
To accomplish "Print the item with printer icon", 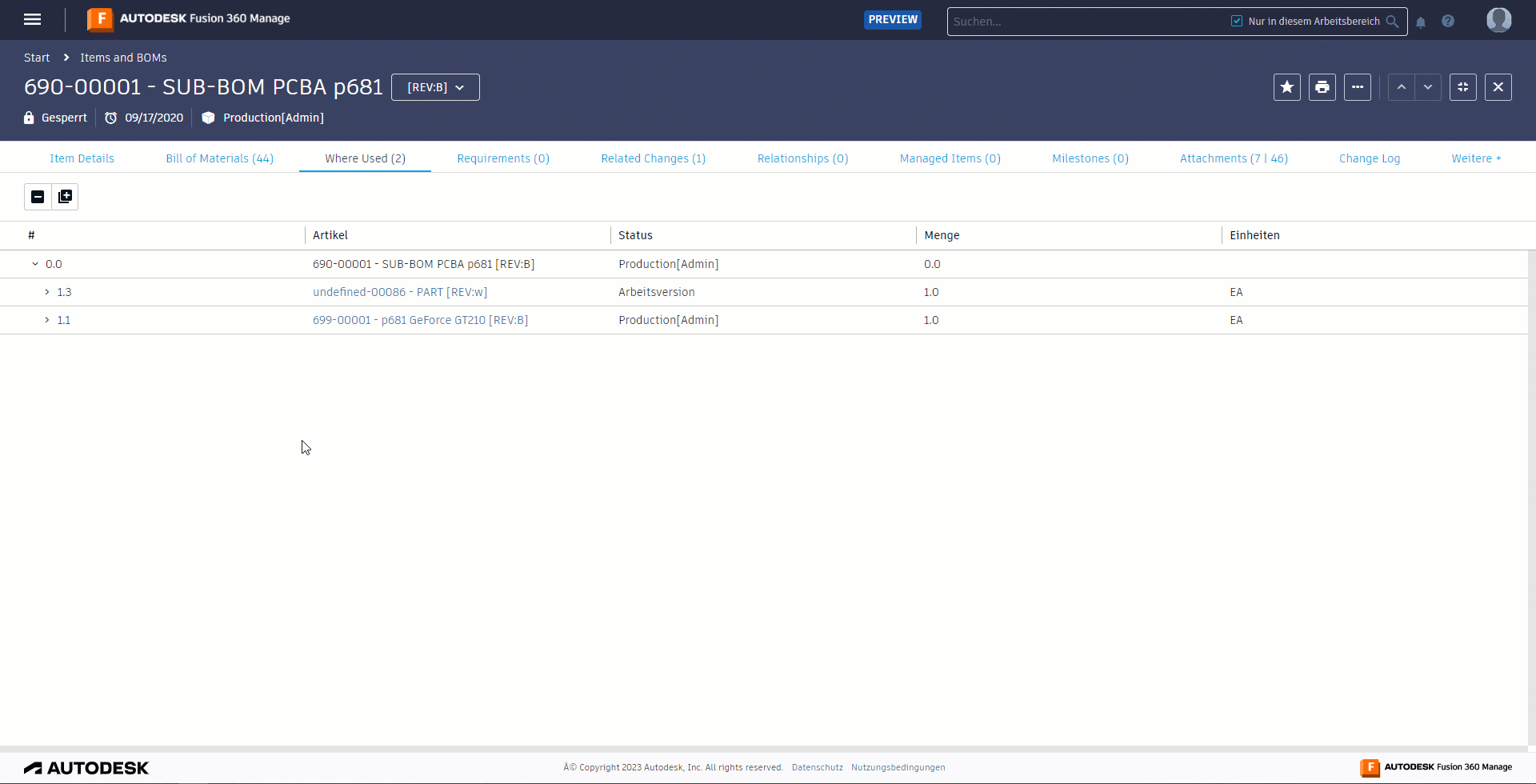I will tap(1322, 87).
